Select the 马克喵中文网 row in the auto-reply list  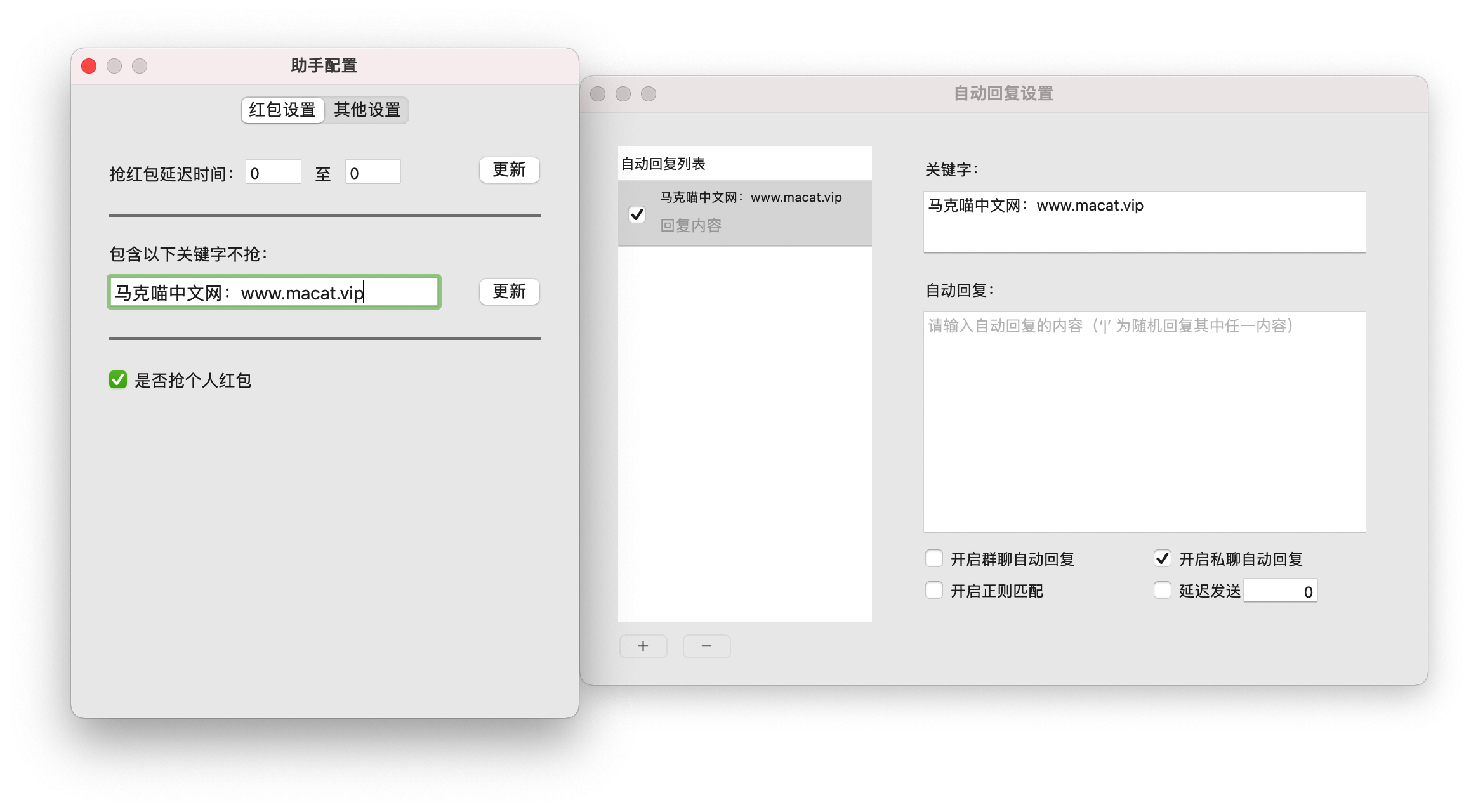pos(745,213)
